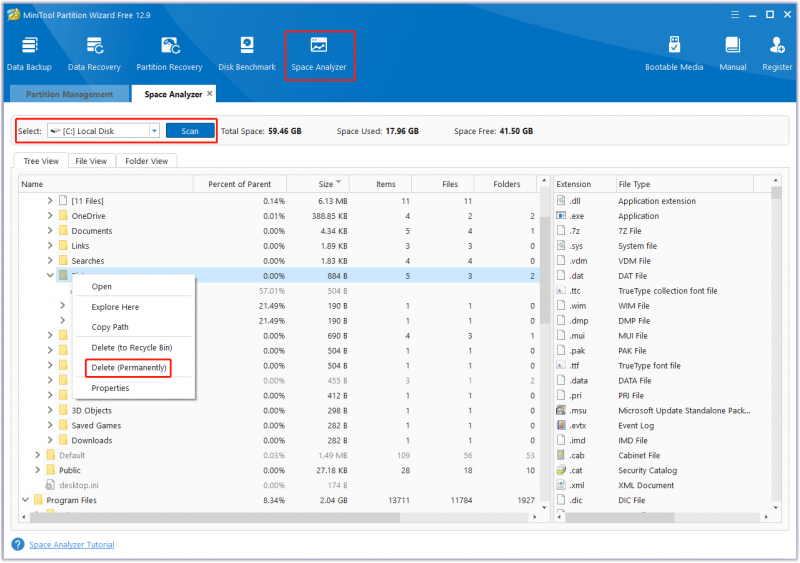The width and height of the screenshot is (800, 563).
Task: Click the extension list vertical scrollbar
Action: [776, 192]
